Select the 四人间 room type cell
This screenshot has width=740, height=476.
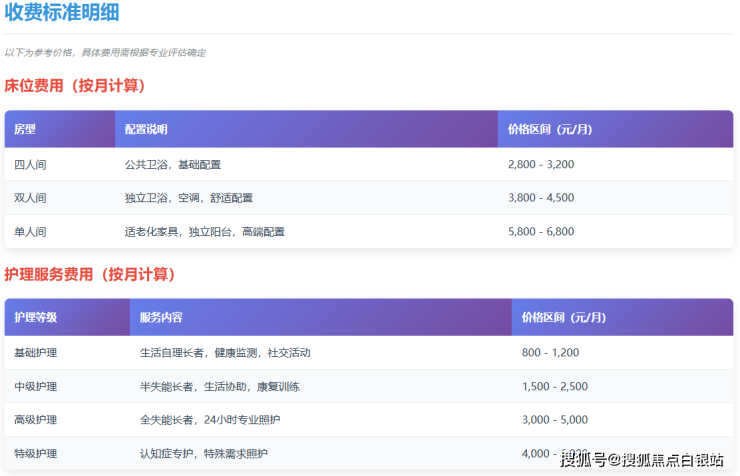click(30, 164)
